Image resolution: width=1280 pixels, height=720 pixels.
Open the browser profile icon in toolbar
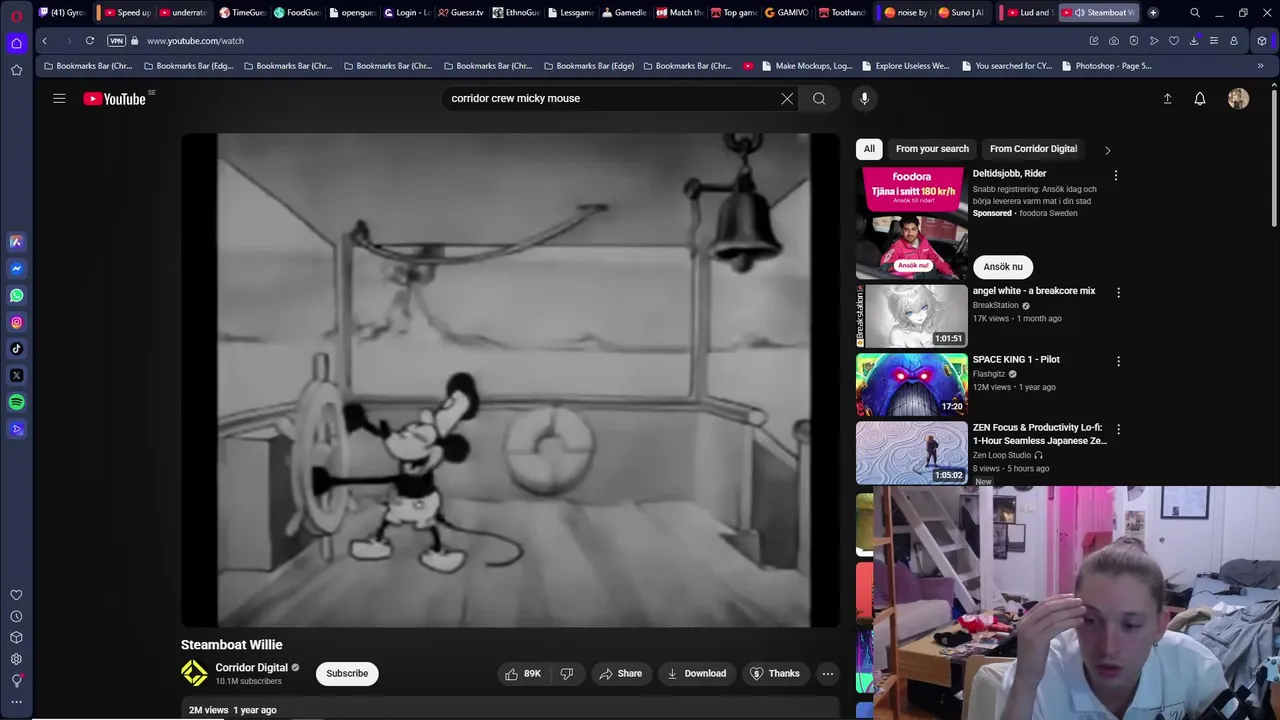[1234, 41]
